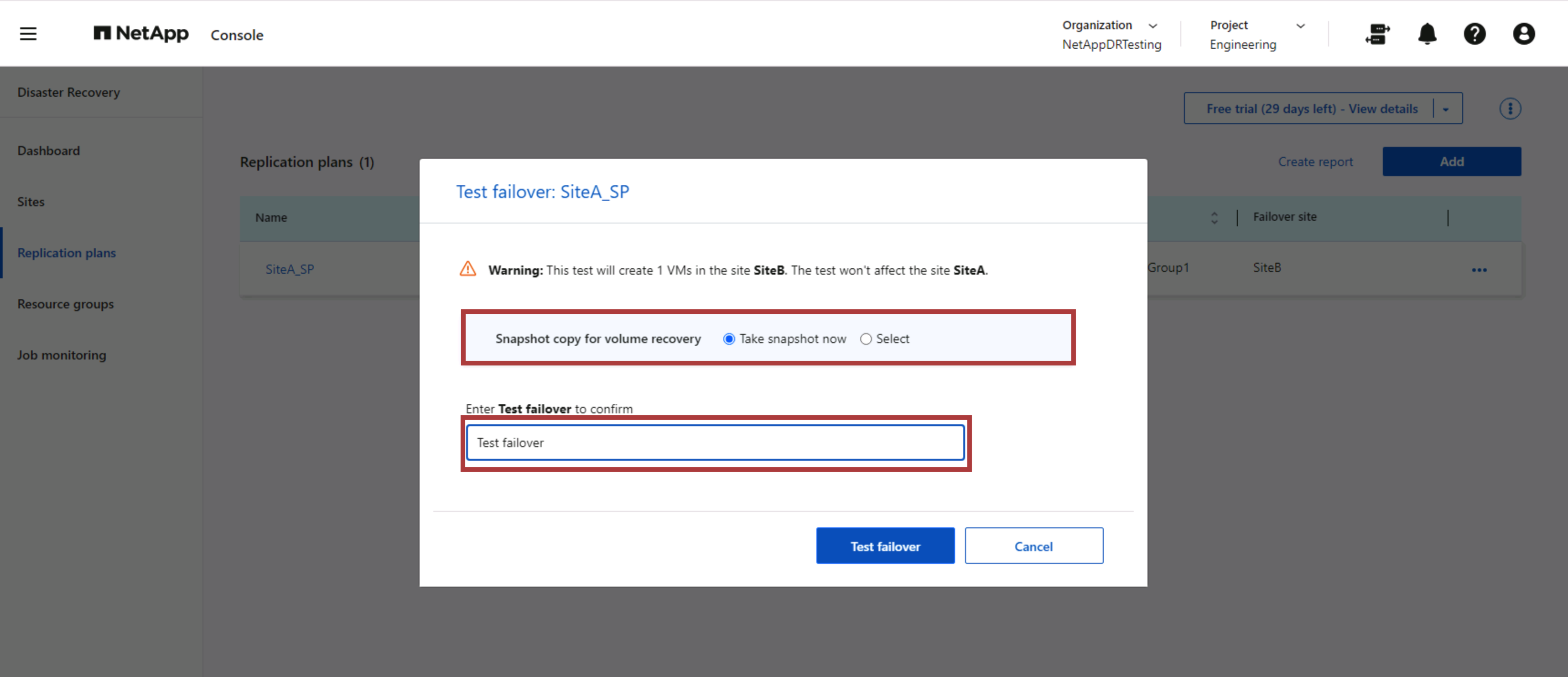Open the help question mark icon

[x=1475, y=34]
